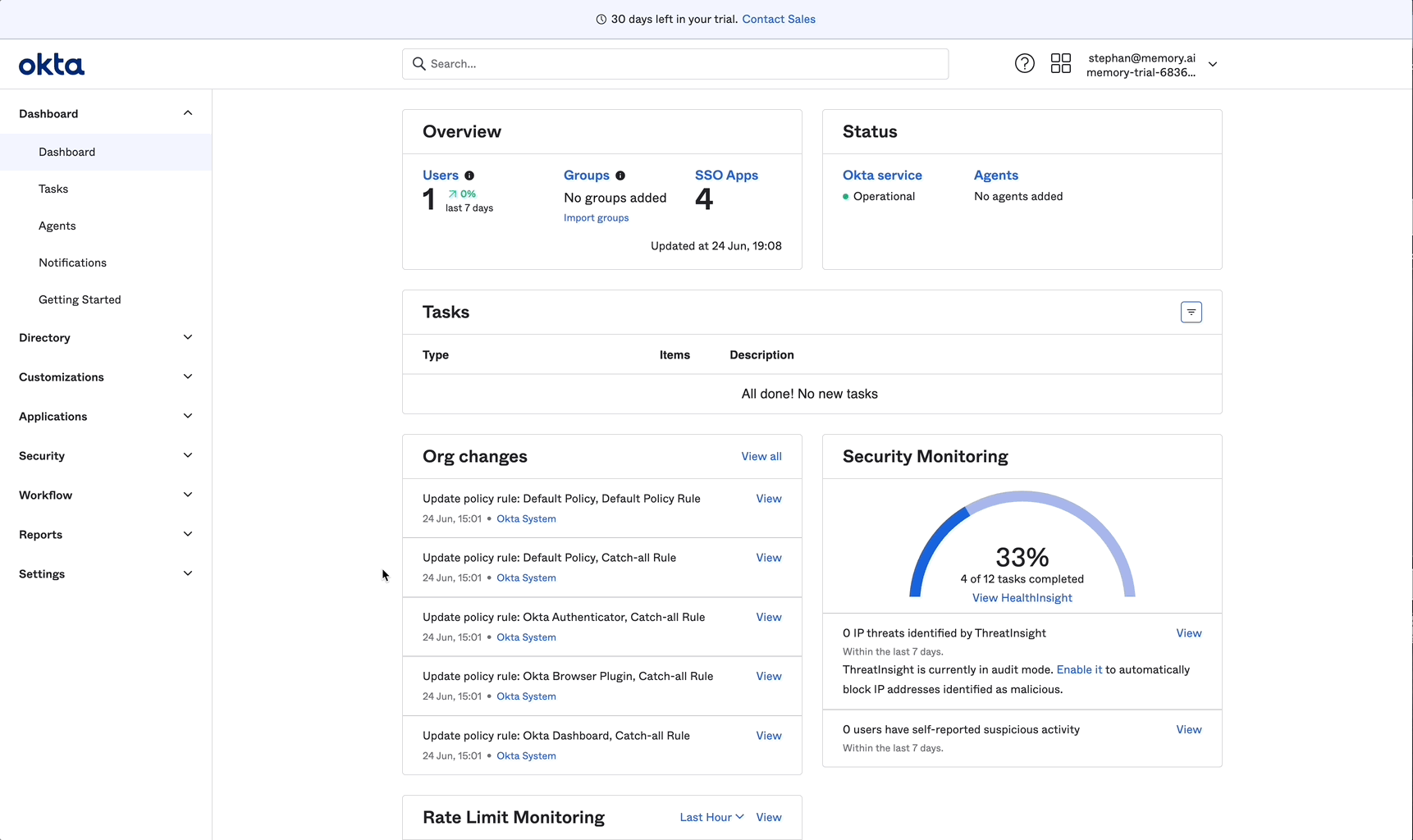The height and width of the screenshot is (840, 1413).
Task: Open the search magnifier icon
Action: tap(418, 63)
